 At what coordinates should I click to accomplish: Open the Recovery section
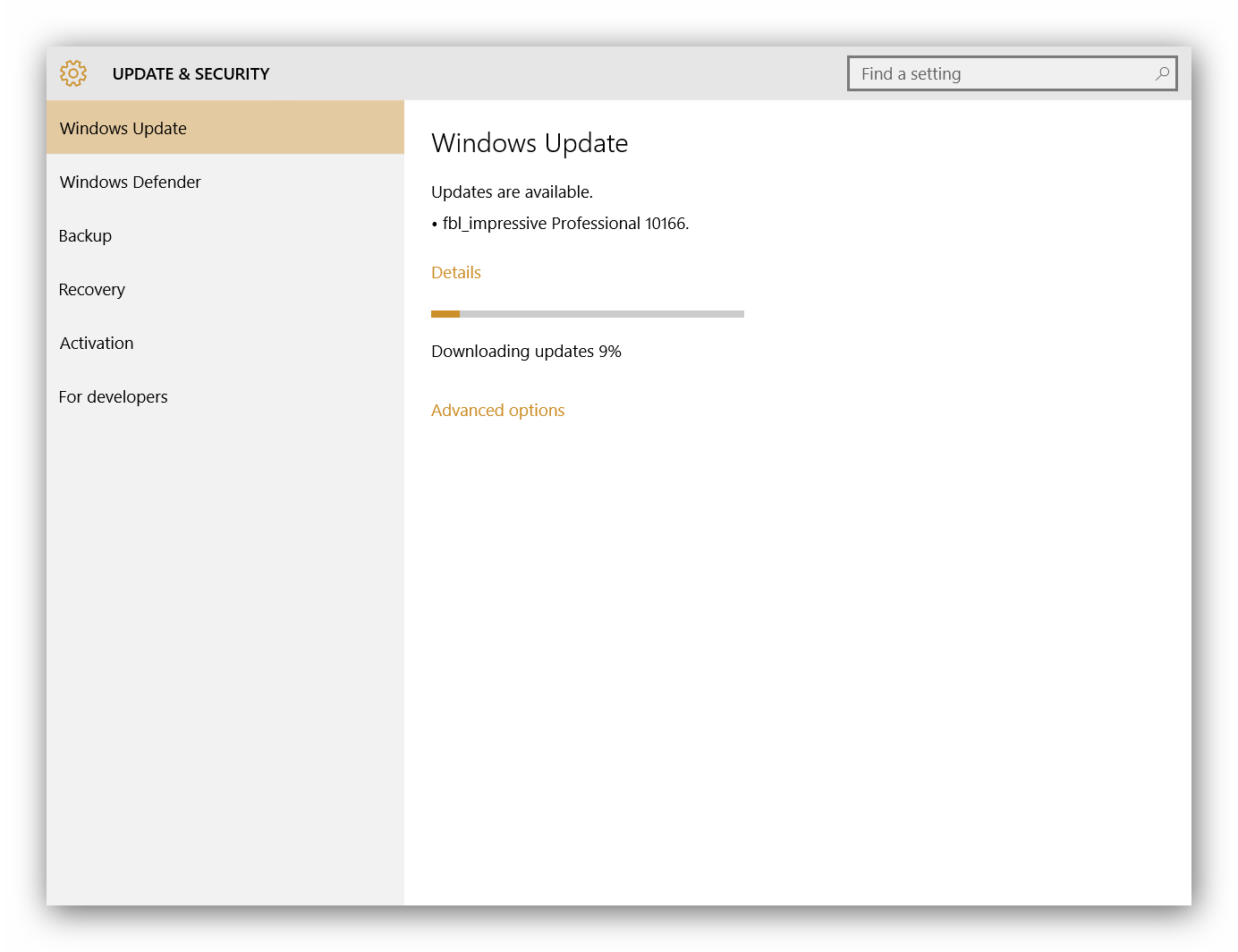tap(225, 289)
